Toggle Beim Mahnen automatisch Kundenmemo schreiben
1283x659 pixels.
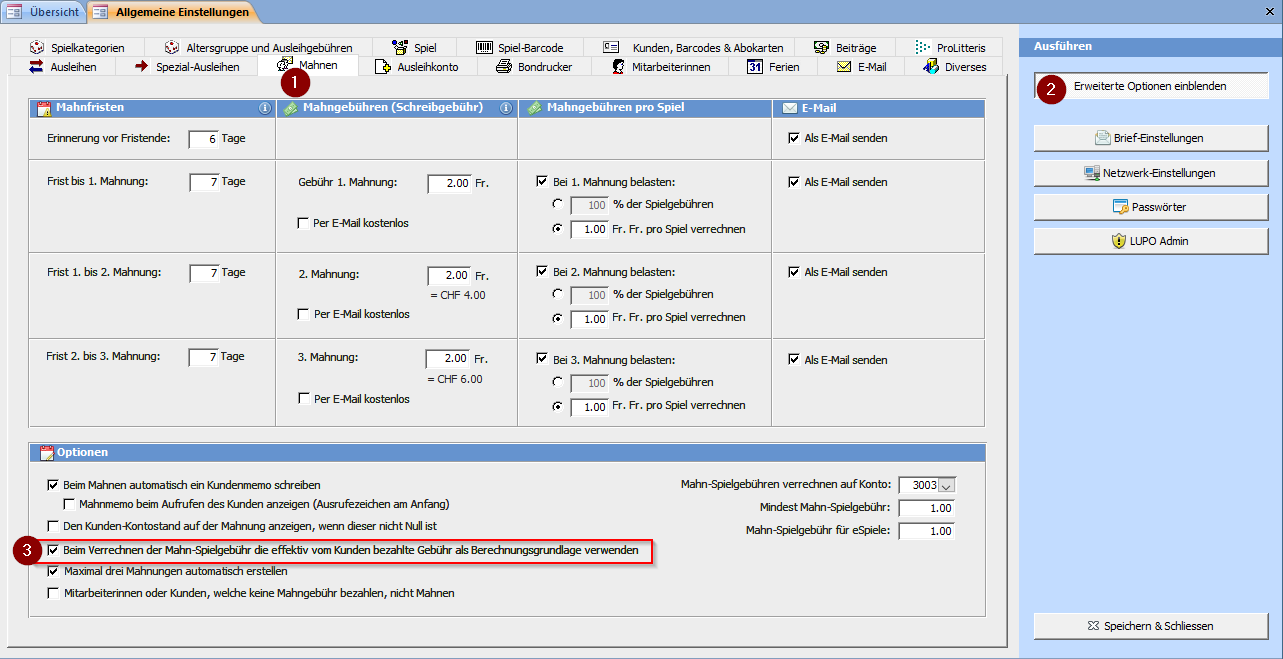(x=54, y=485)
